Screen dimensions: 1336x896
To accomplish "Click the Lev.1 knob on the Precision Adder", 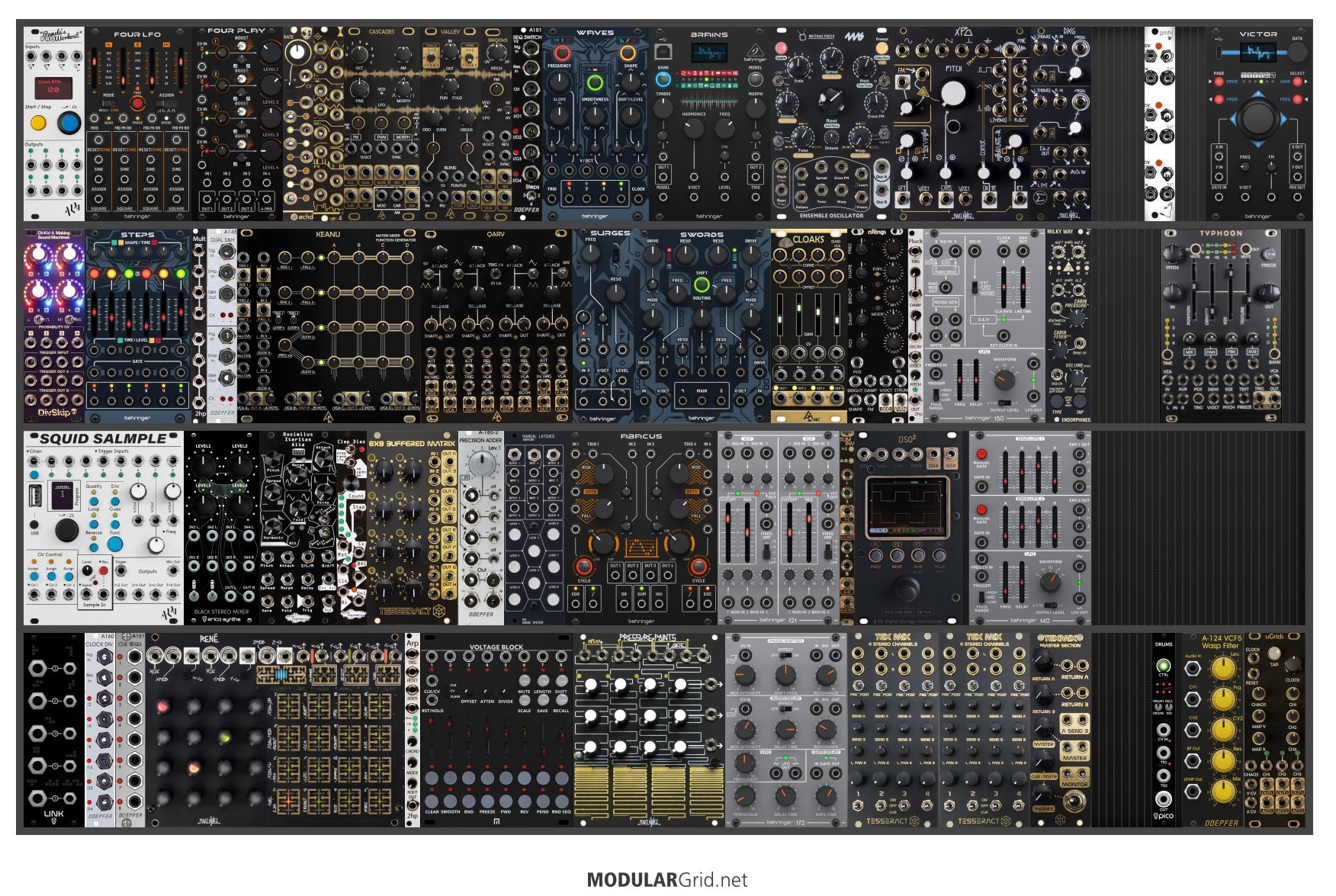I will point(481,463).
